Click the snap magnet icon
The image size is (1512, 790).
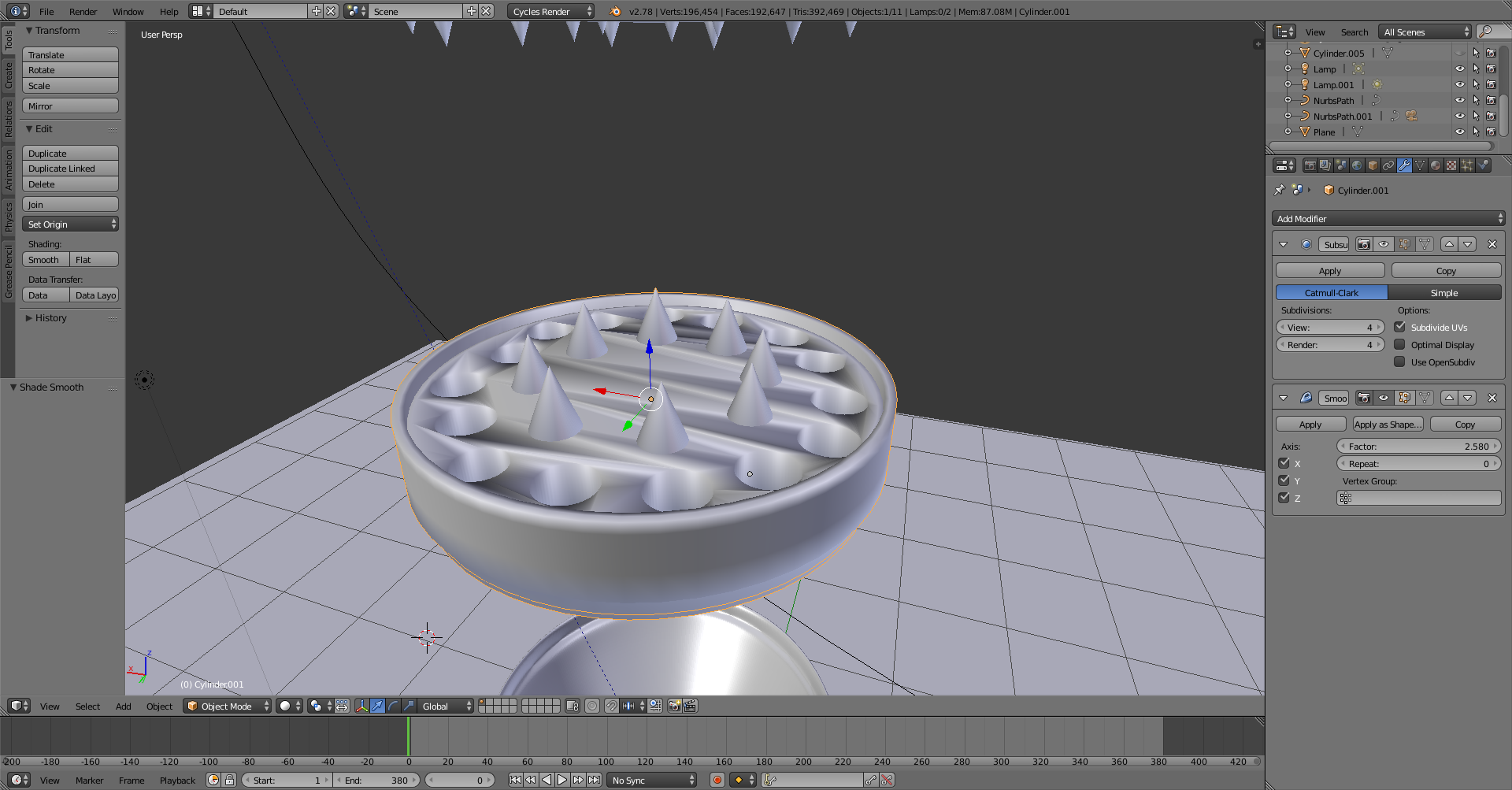click(x=611, y=706)
